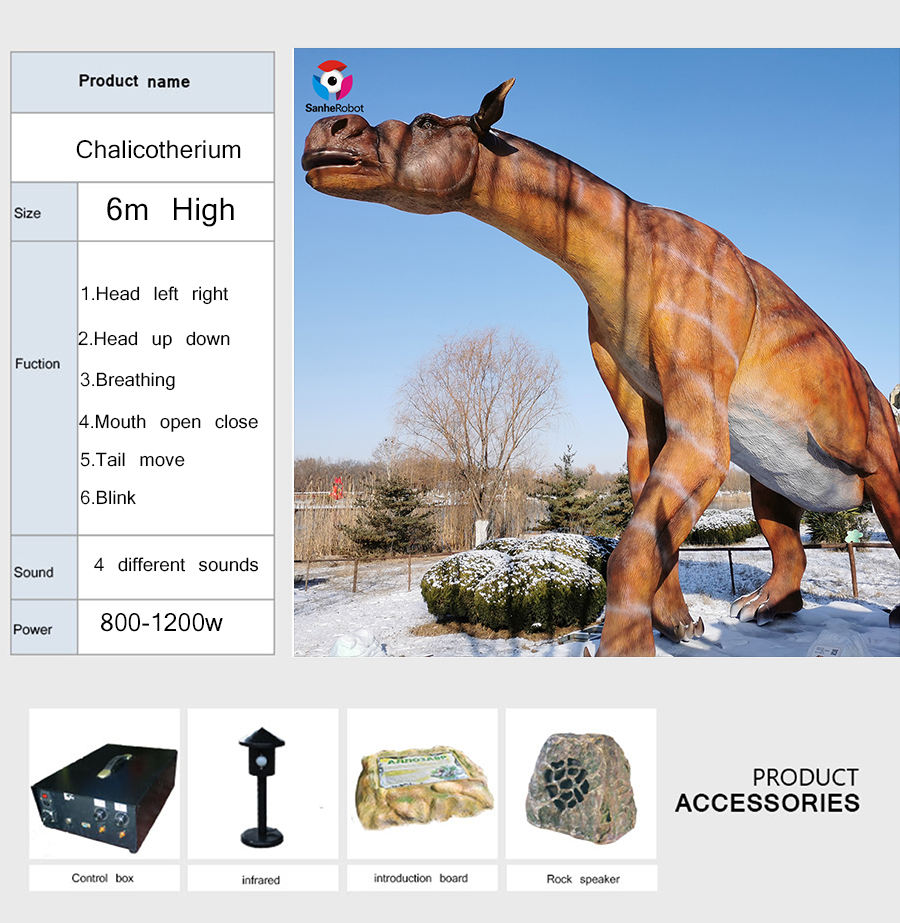Click the Rock speaker caption label

582,879
